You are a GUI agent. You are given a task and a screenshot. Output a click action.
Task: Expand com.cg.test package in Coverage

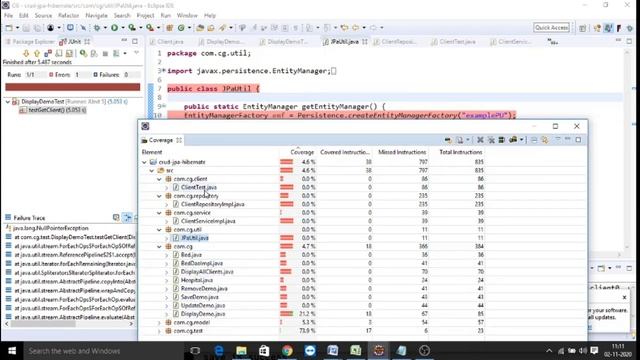point(160,331)
